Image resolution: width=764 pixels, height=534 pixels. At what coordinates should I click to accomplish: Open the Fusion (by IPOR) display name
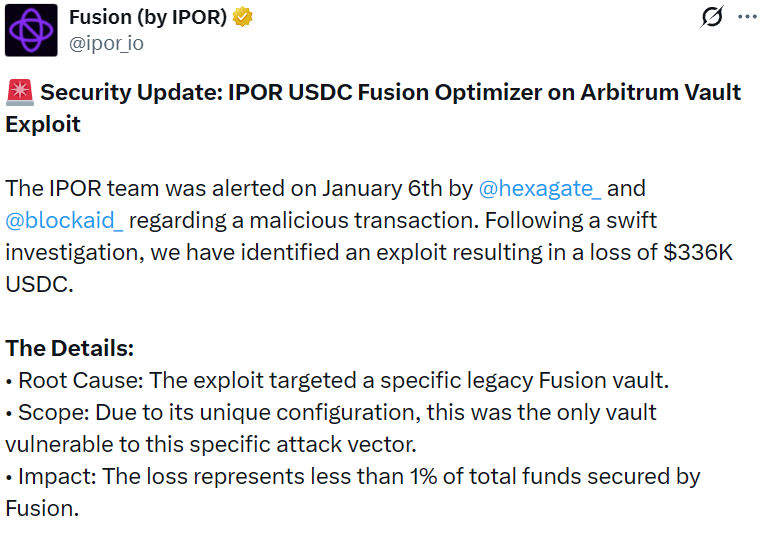coord(149,18)
